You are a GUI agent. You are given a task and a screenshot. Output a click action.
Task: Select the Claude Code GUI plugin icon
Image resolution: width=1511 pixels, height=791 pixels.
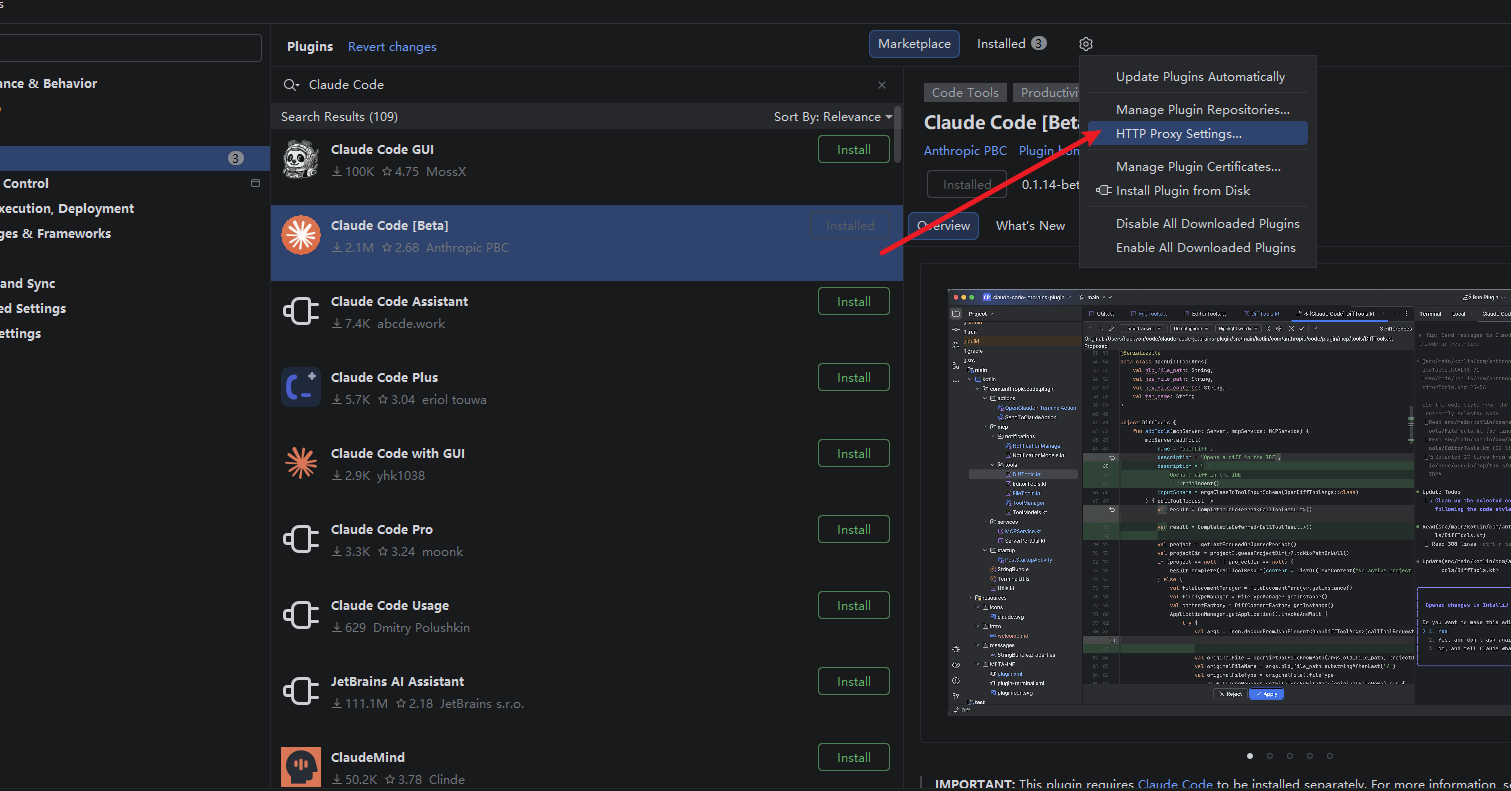301,160
